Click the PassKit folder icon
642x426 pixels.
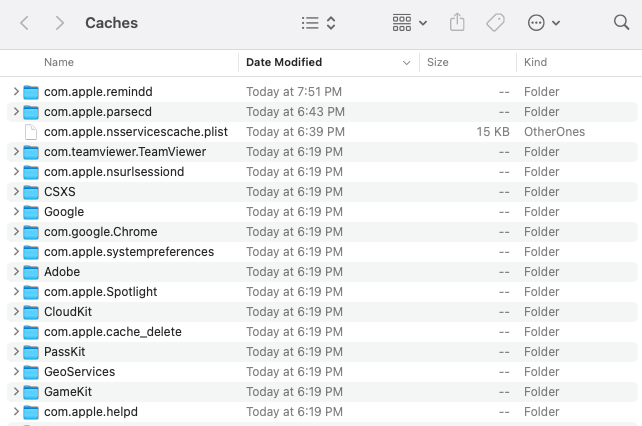31,353
